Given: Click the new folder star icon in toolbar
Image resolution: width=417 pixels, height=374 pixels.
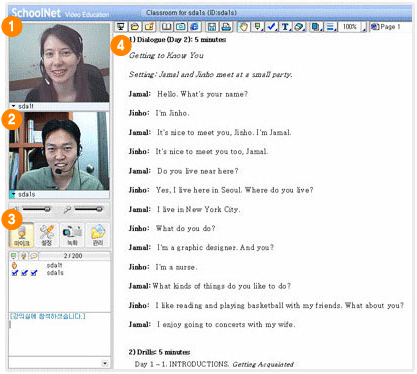Looking at the screenshot, I should [149, 27].
